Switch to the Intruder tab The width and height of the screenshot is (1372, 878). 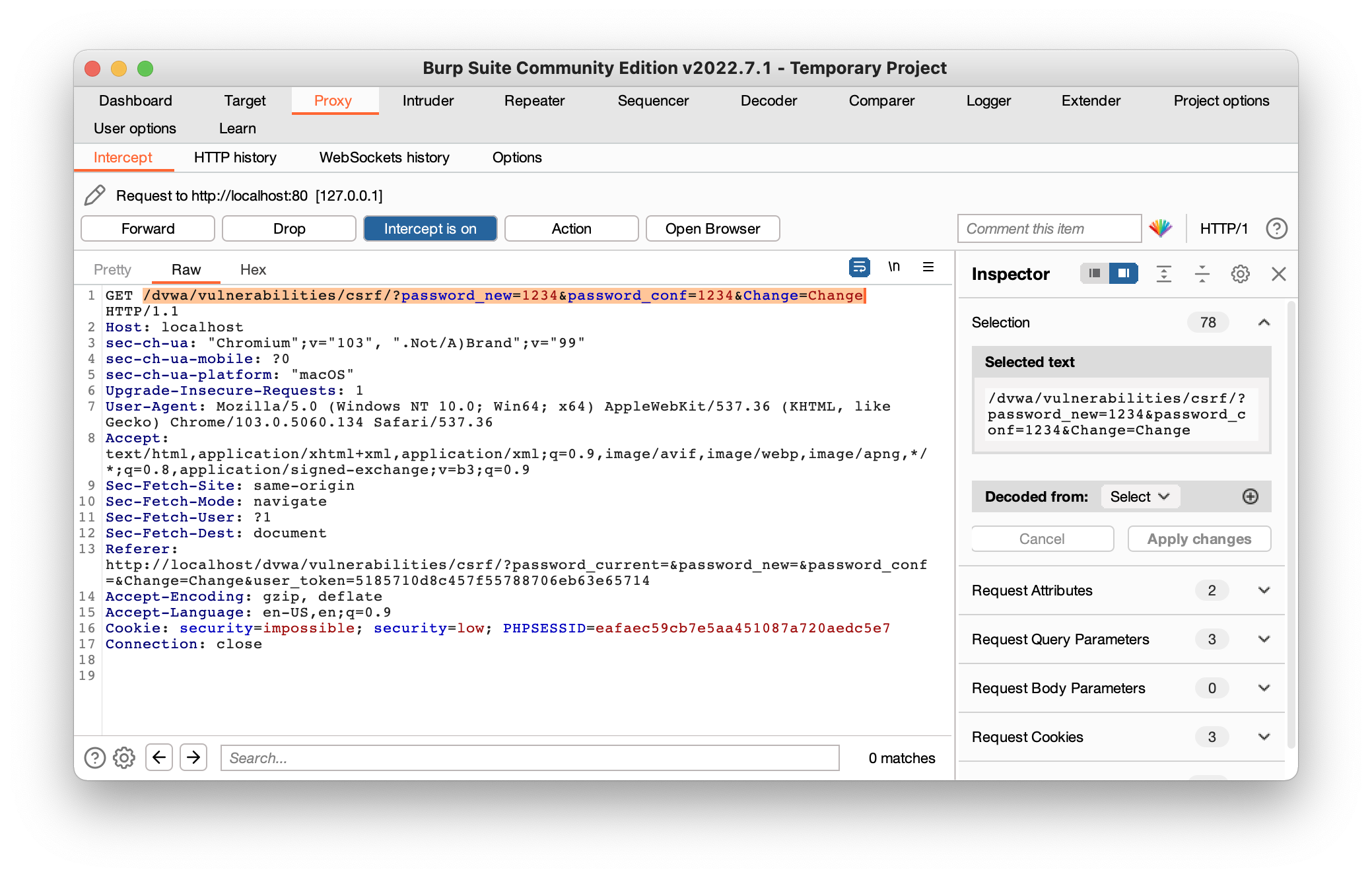(x=428, y=100)
